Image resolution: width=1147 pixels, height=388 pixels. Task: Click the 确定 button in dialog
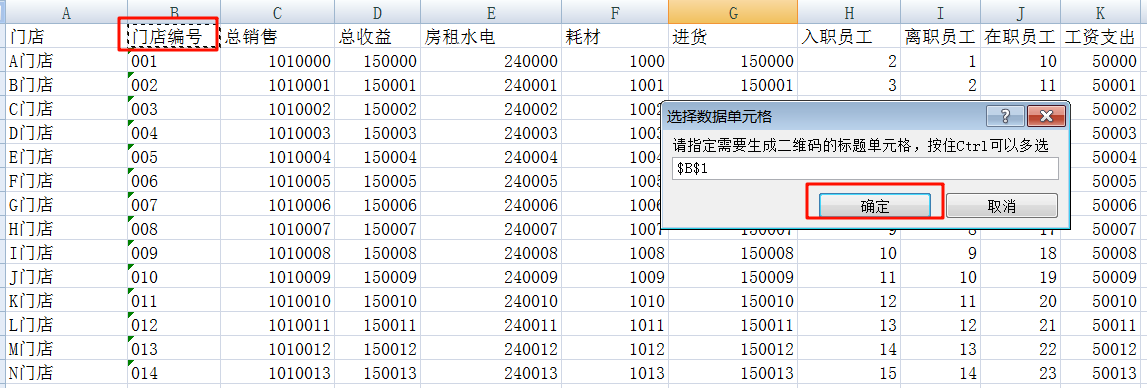pyautogui.click(x=875, y=206)
